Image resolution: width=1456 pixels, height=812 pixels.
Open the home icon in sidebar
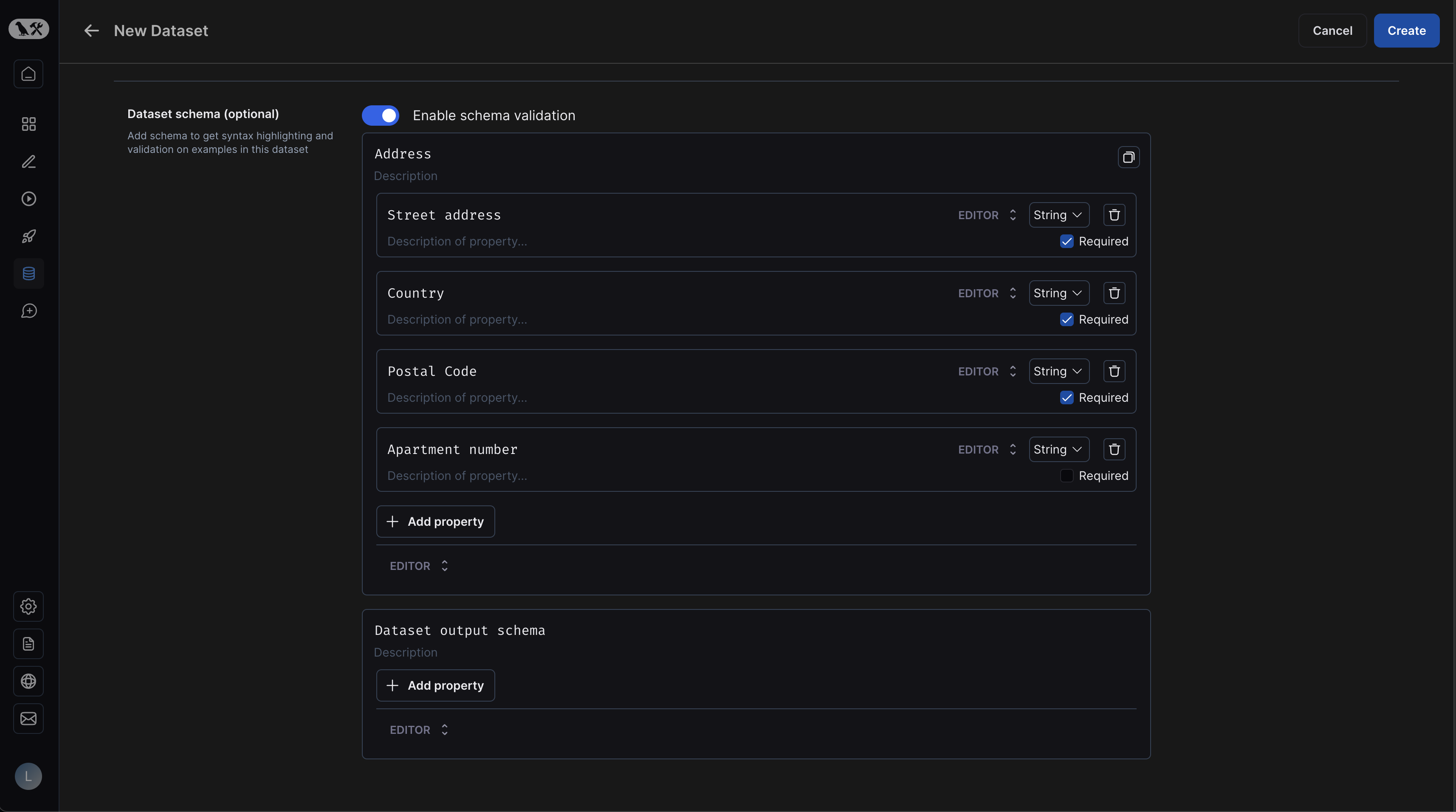(x=28, y=74)
